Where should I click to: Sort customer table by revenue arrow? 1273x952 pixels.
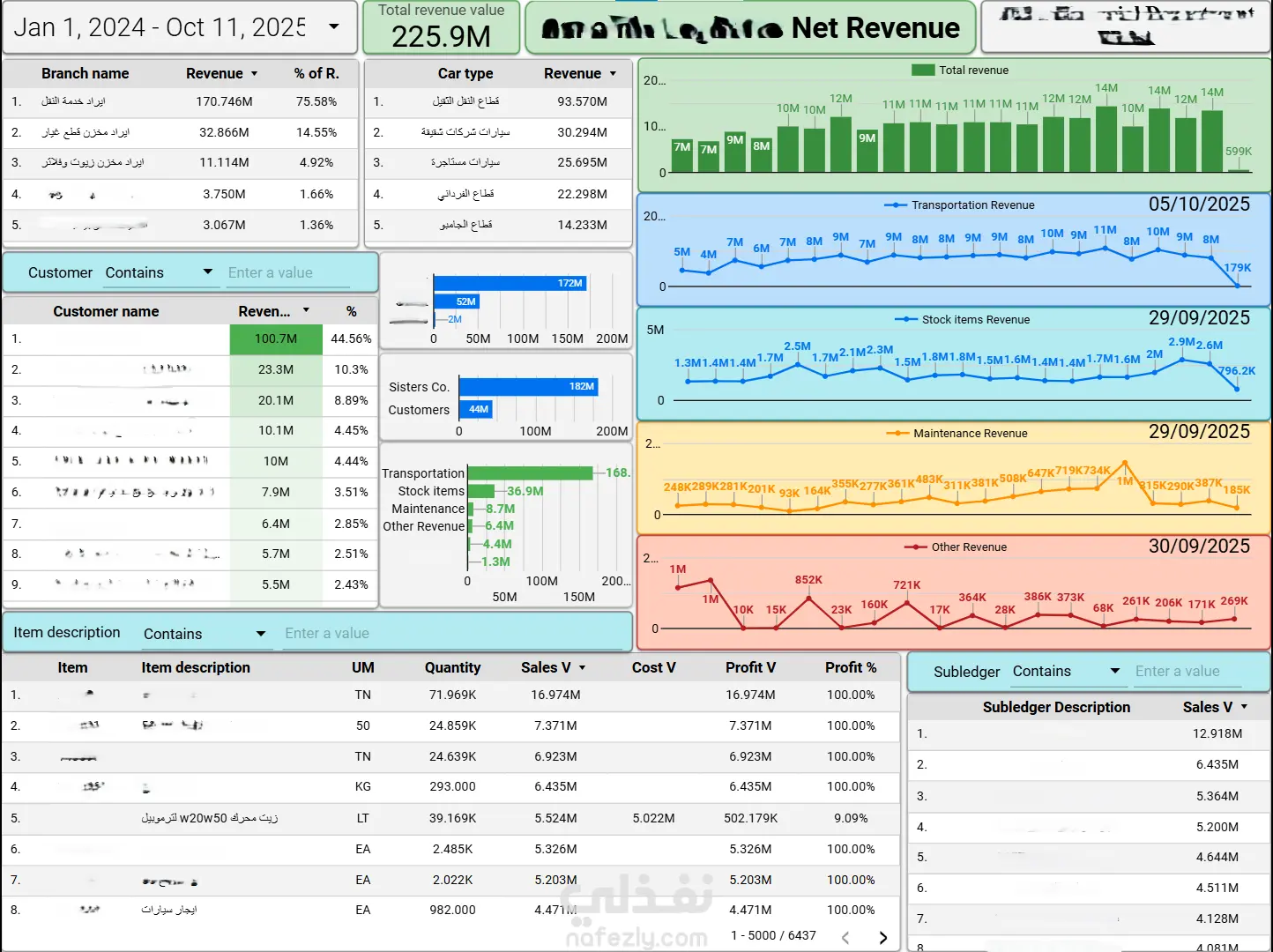tap(306, 310)
